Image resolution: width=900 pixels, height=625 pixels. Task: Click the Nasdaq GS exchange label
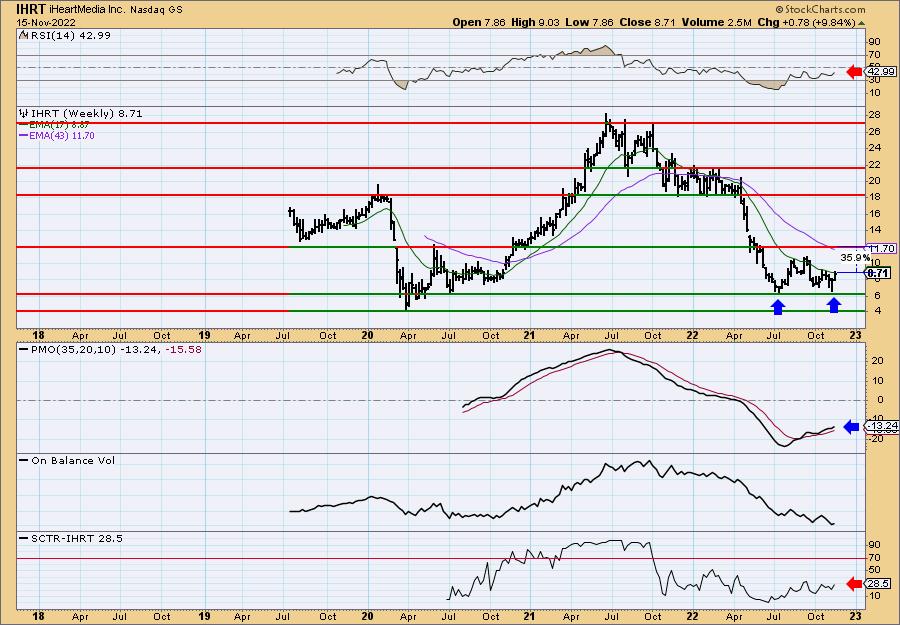[x=156, y=10]
